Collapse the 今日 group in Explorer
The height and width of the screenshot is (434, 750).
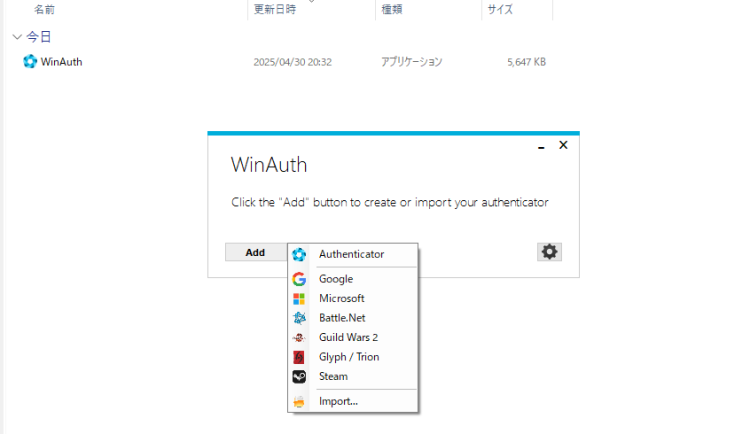17,37
